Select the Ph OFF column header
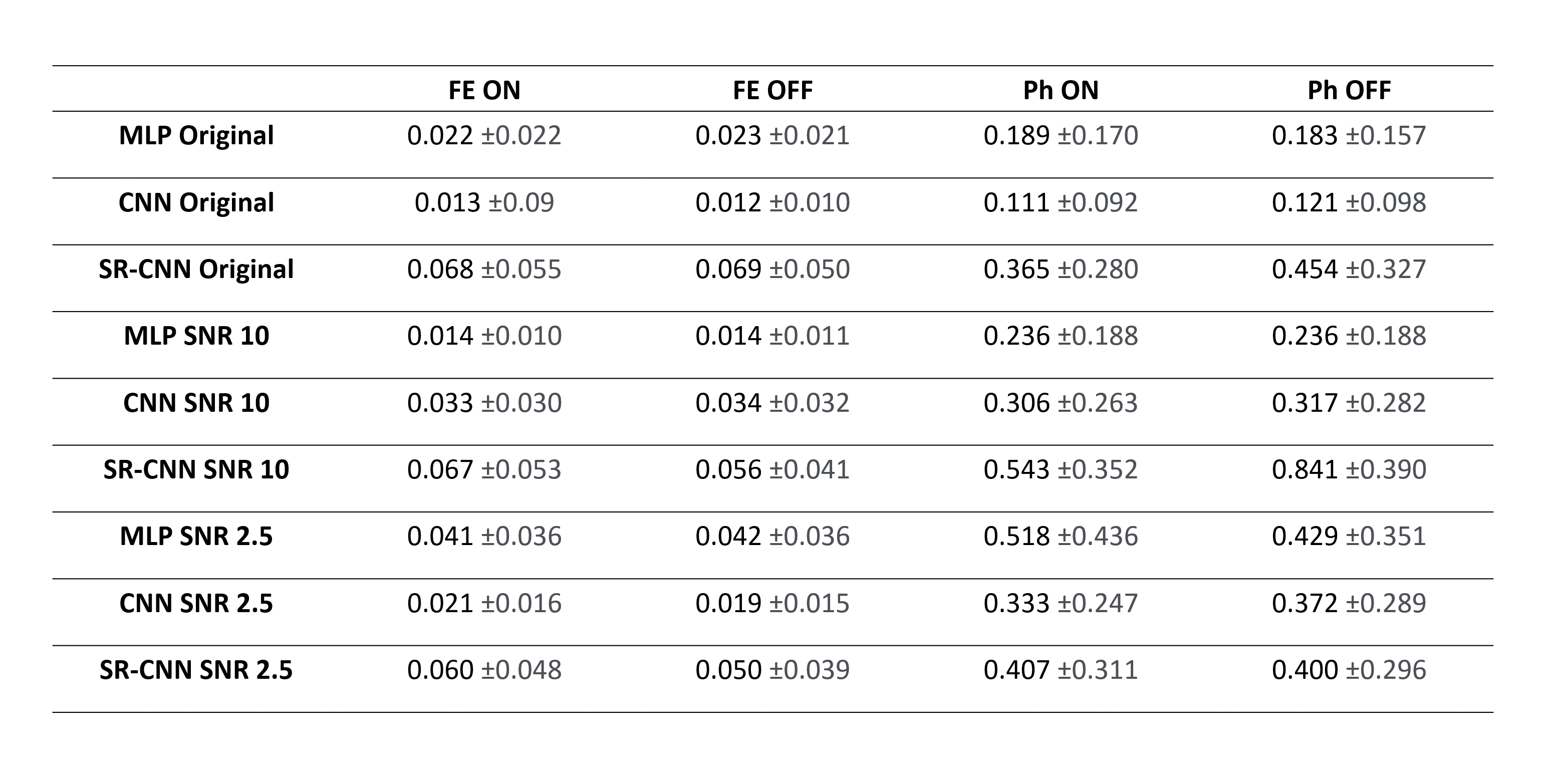The height and width of the screenshot is (784, 1558). [x=1349, y=90]
